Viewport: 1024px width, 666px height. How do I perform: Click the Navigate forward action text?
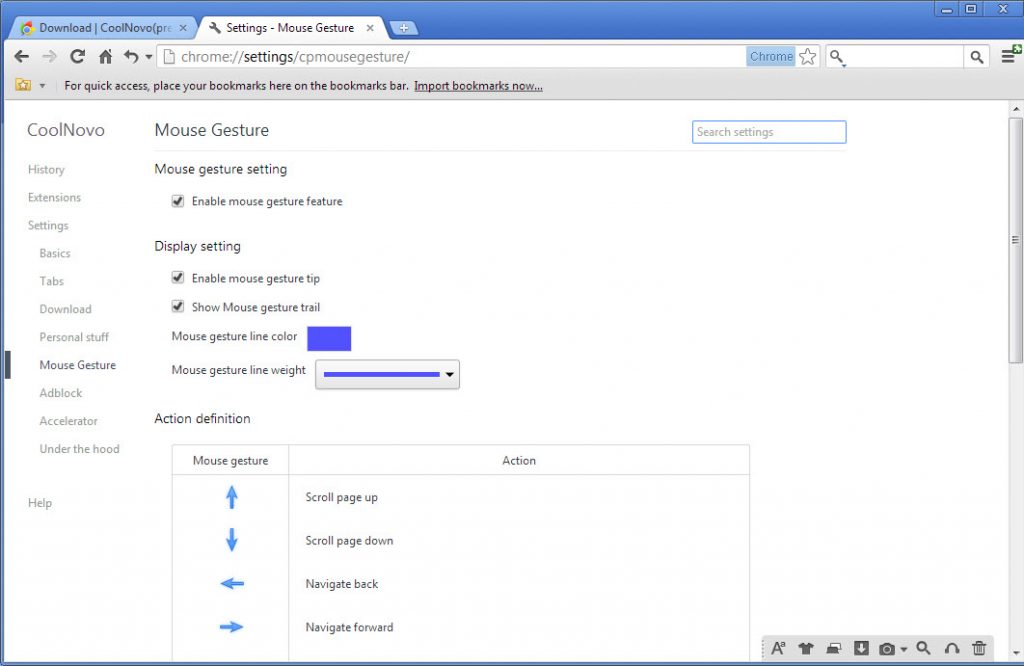tap(349, 627)
